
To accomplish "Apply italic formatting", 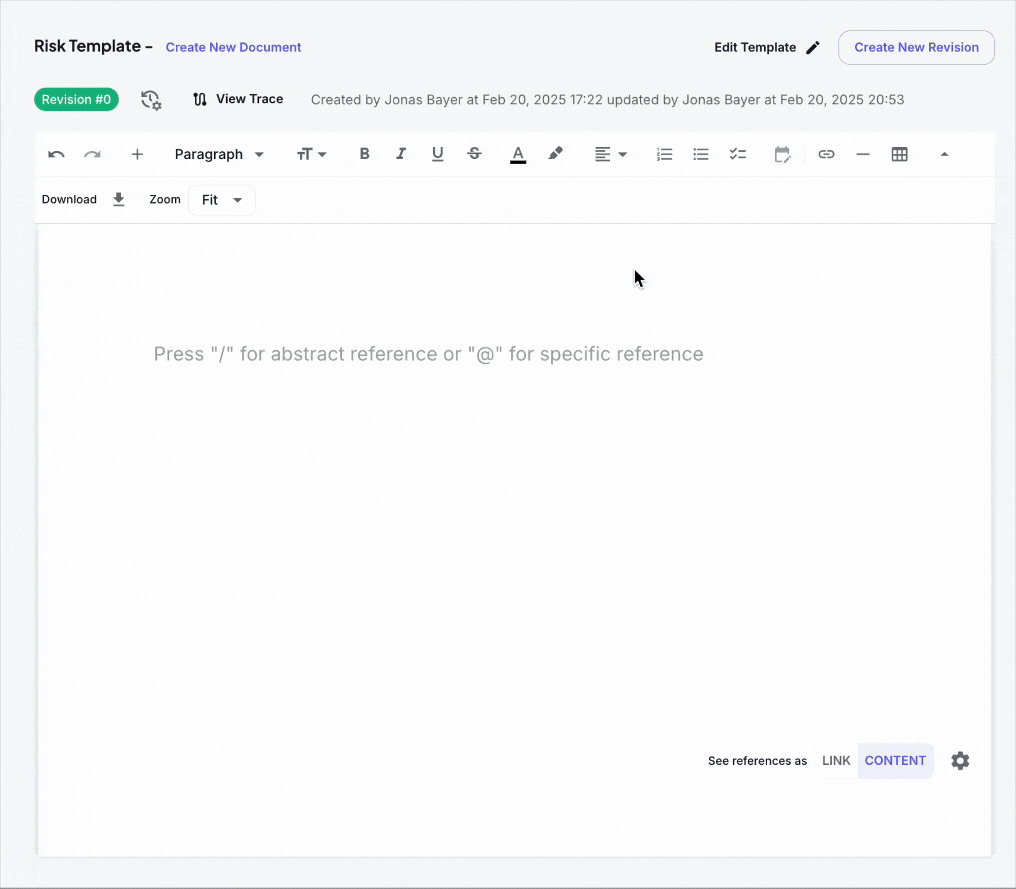I will (x=401, y=154).
